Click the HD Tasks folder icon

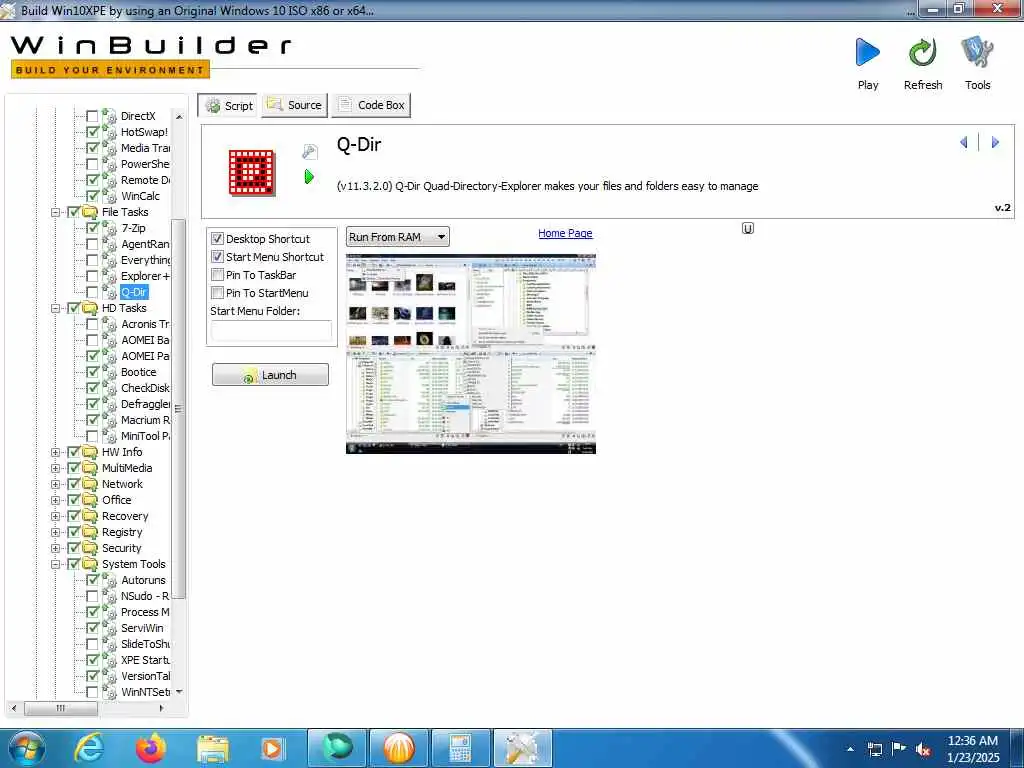(90, 308)
